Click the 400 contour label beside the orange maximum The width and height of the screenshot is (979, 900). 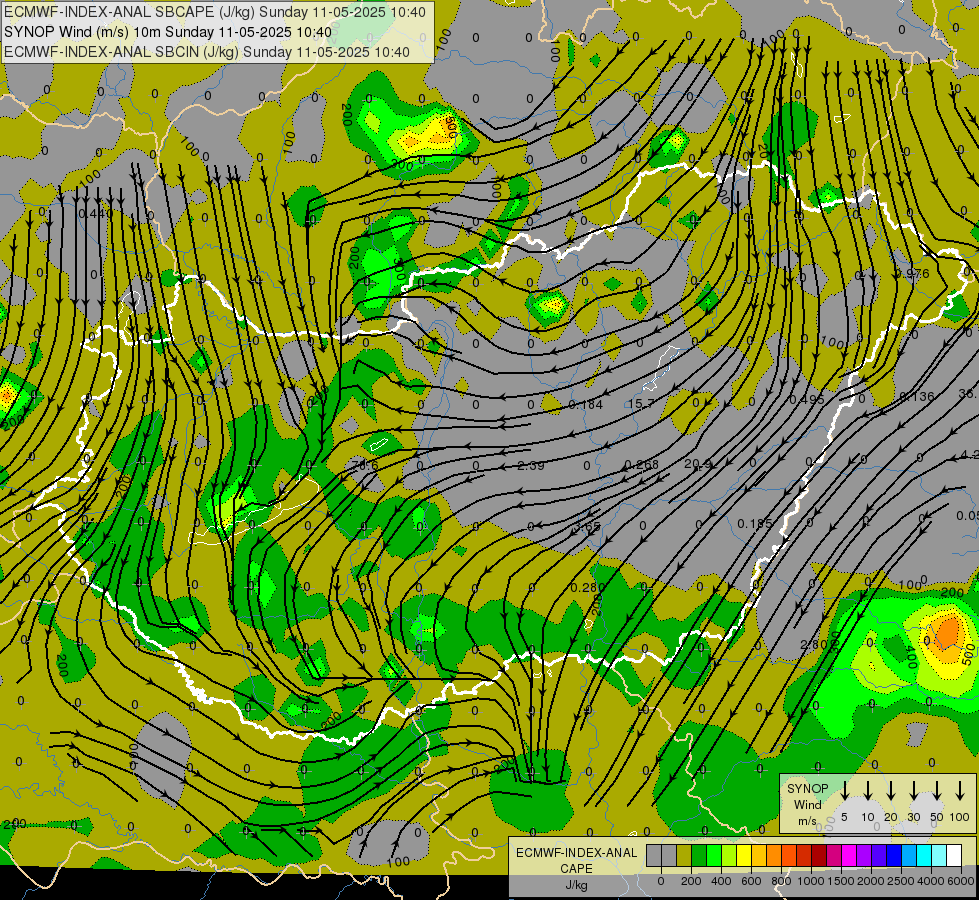[x=910, y=658]
